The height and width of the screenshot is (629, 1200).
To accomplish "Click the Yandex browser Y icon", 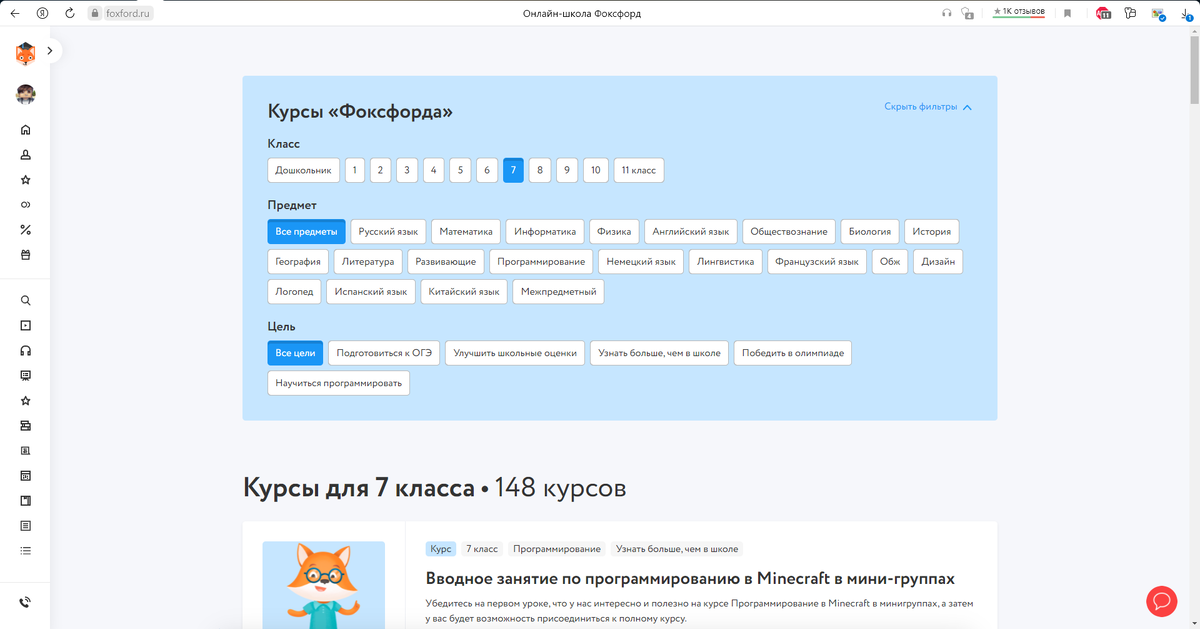I will (x=42, y=13).
